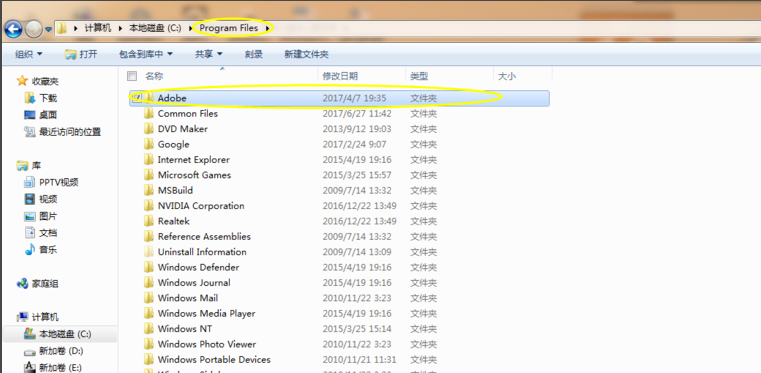Select the Google folder icon
761x373 pixels.
point(149,145)
